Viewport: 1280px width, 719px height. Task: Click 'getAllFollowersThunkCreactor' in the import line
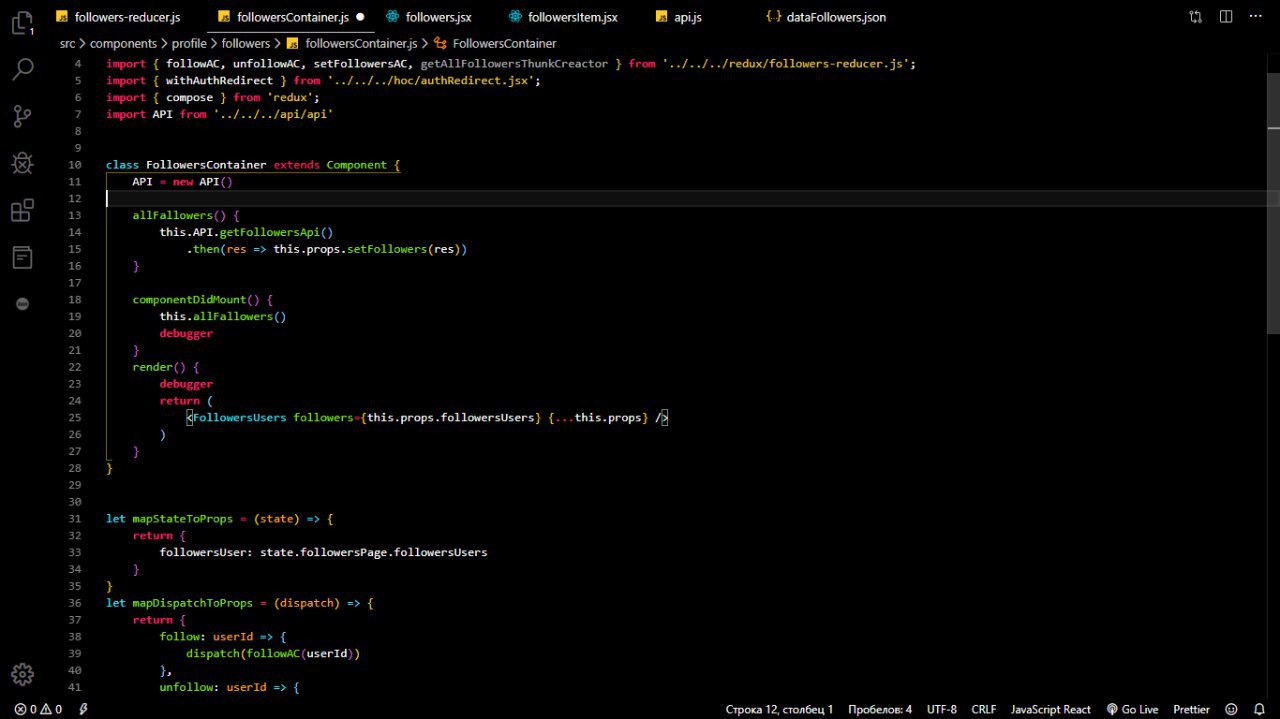514,63
